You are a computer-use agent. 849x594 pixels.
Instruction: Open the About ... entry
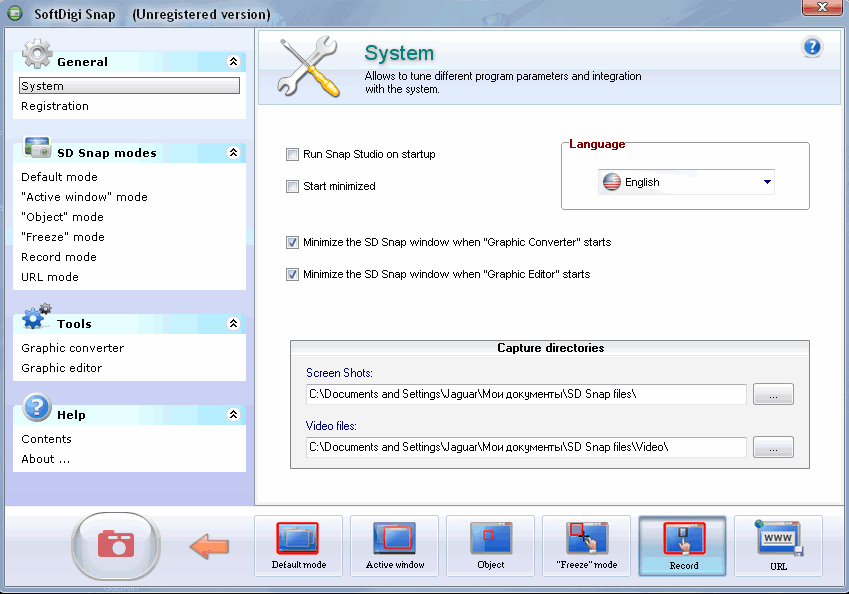(x=45, y=459)
